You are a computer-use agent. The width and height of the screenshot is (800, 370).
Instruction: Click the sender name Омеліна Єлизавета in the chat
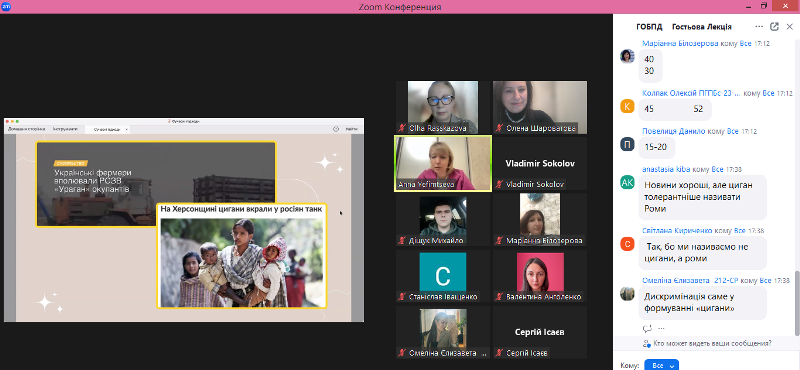[691, 280]
